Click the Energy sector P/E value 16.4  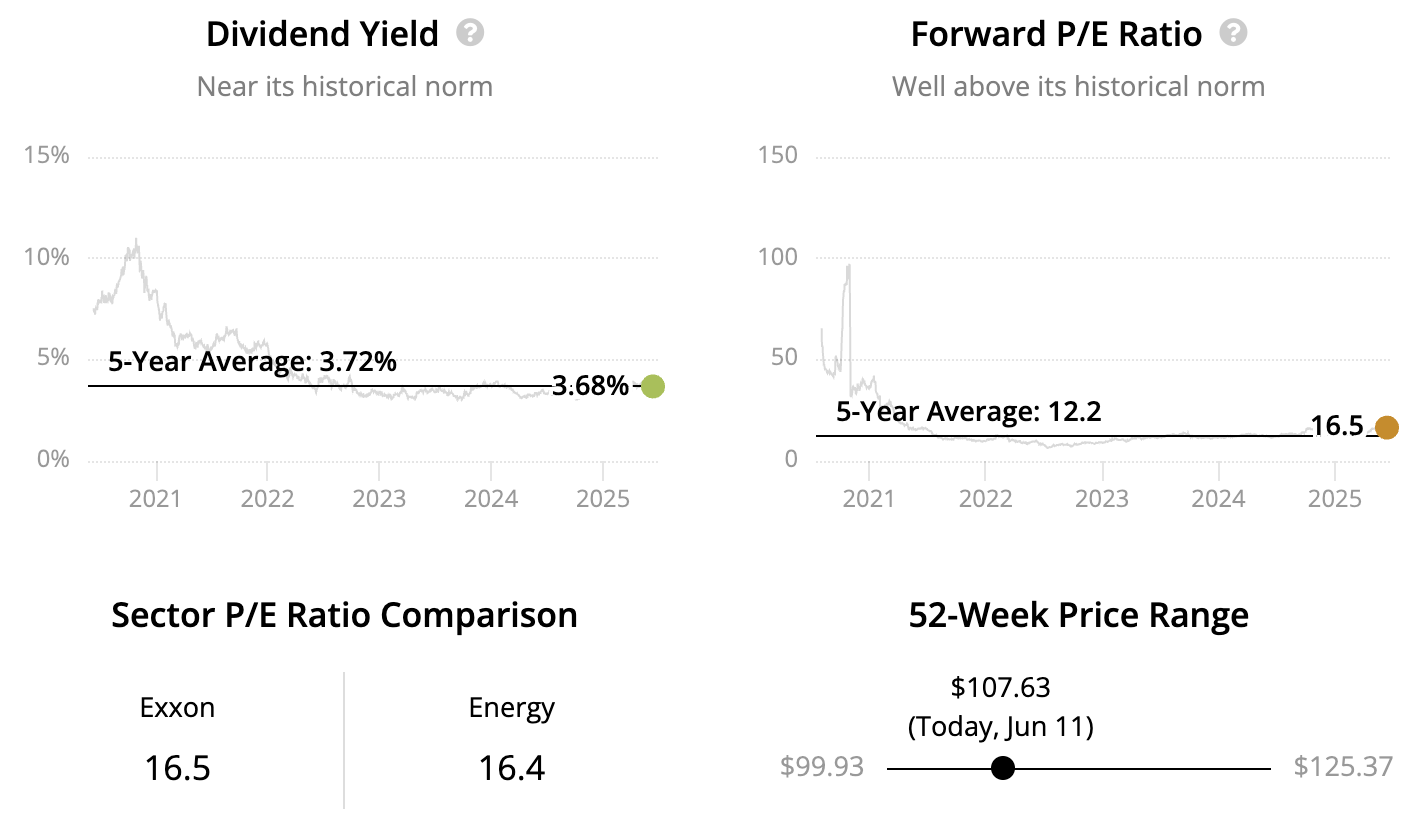(x=511, y=768)
